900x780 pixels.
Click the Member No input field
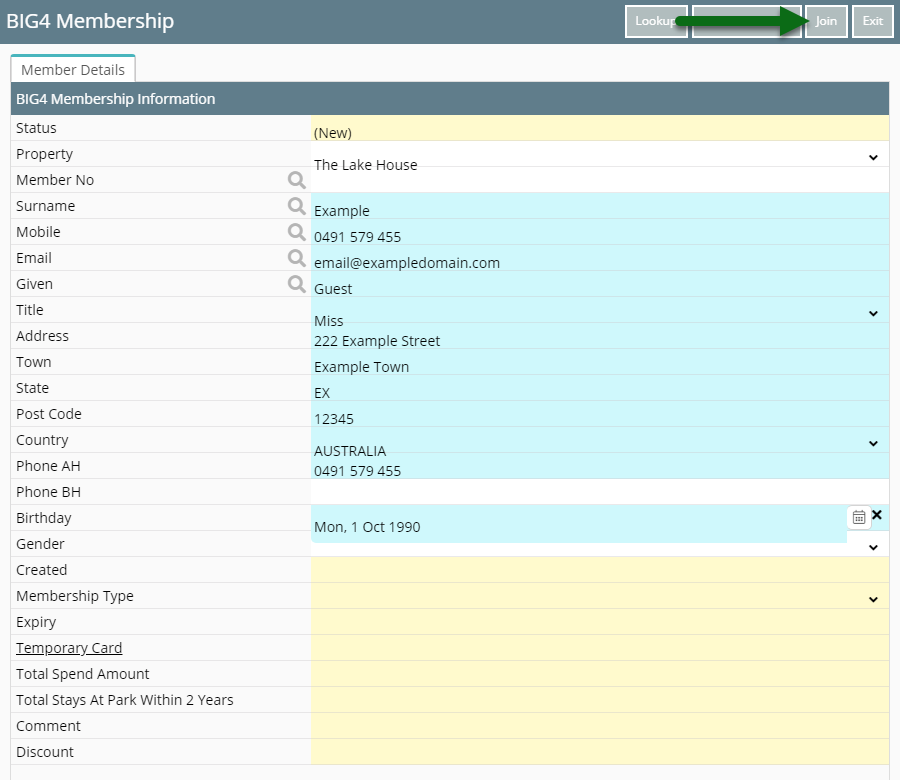tap(600, 180)
